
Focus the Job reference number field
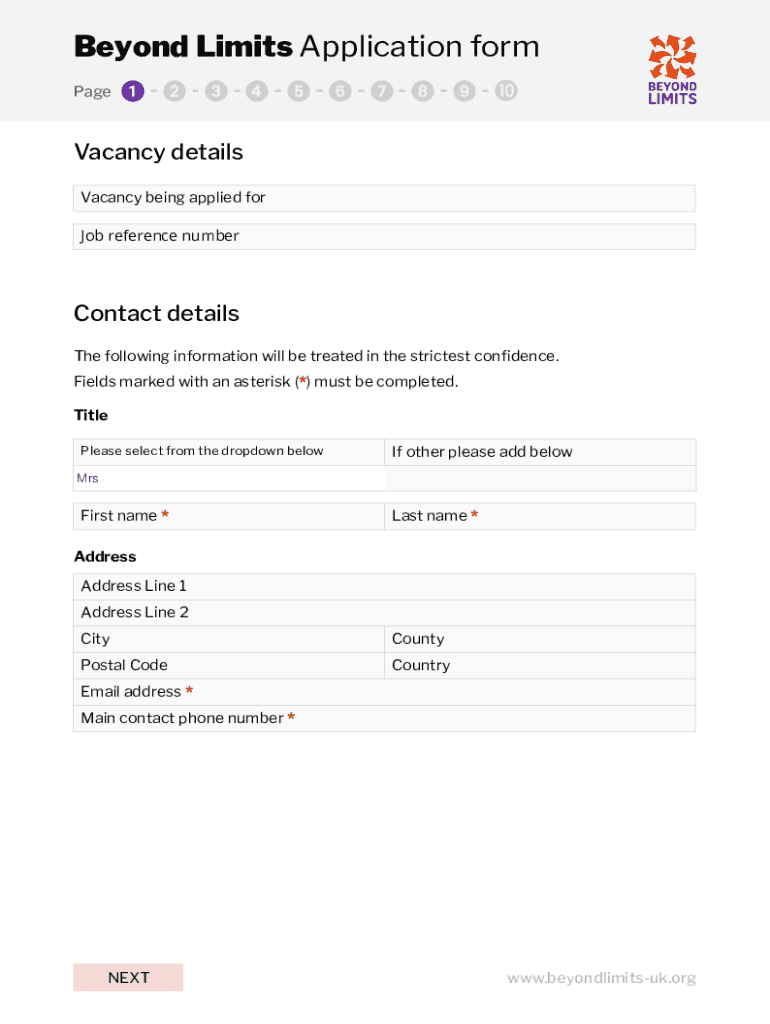384,237
